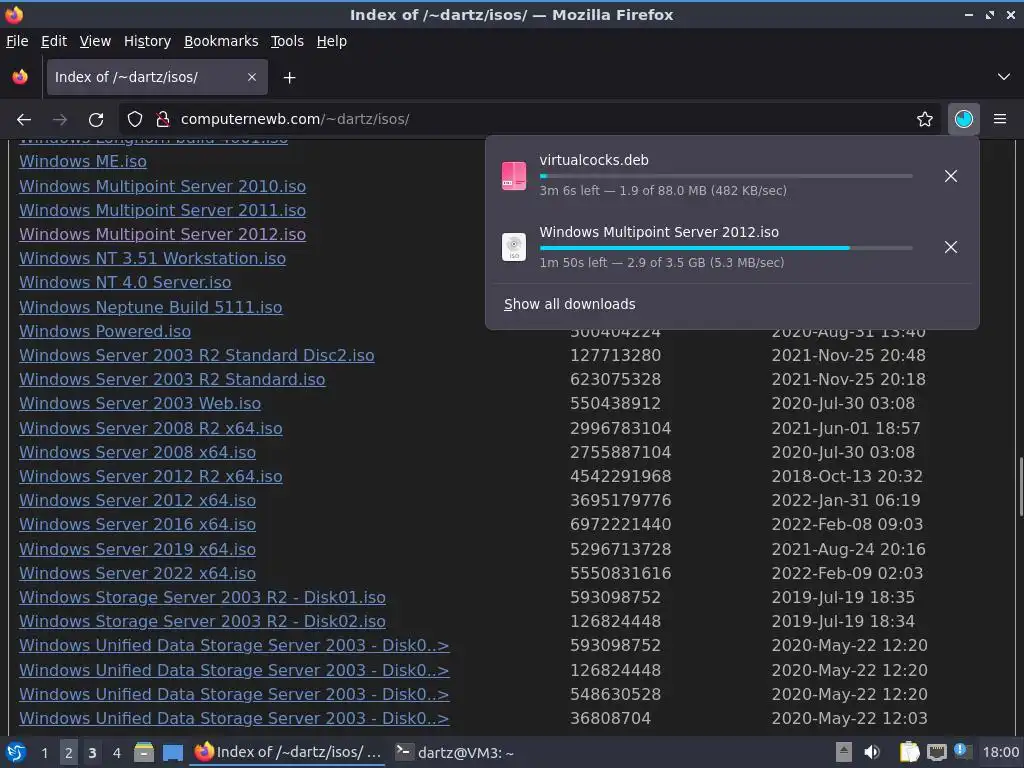Viewport: 1024px width, 768px height.
Task: Open the volume speaker tray icon
Action: (x=872, y=752)
